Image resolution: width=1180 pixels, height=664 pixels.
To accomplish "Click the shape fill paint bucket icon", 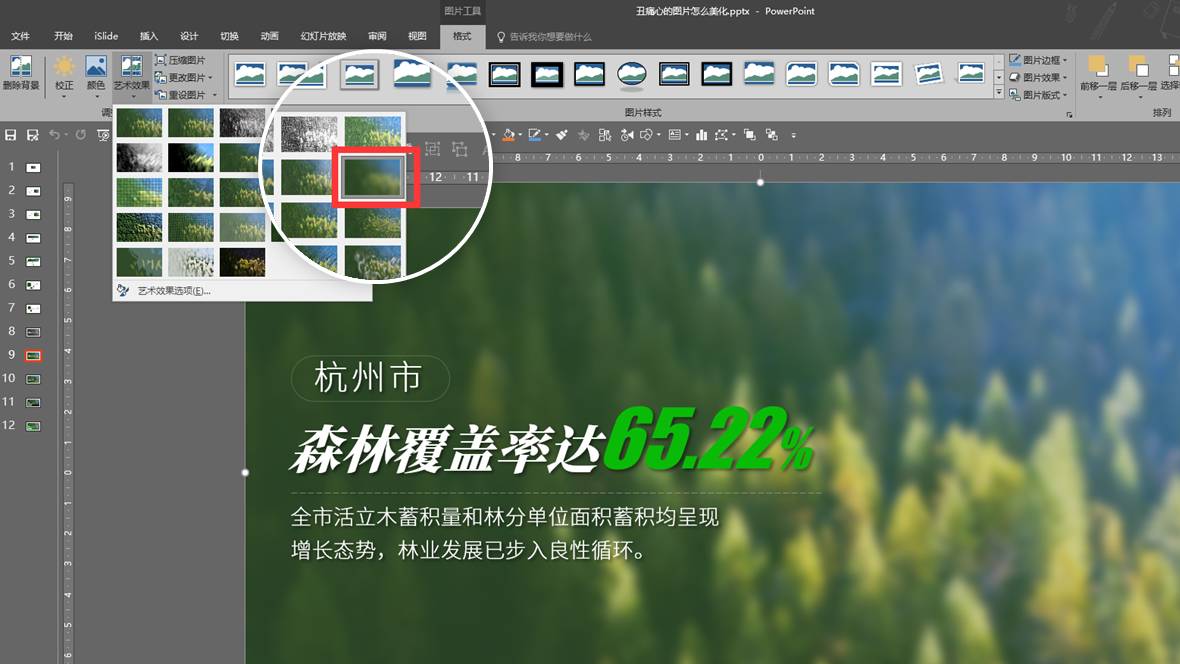I will (509, 135).
